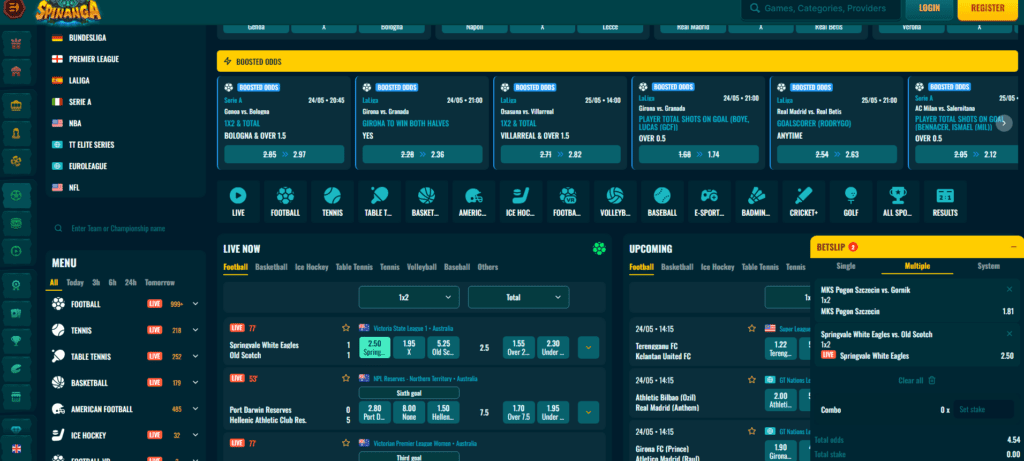Viewport: 1024px width, 461px height.
Task: Open the 1x2 market dropdown in Live Now
Action: coord(409,297)
